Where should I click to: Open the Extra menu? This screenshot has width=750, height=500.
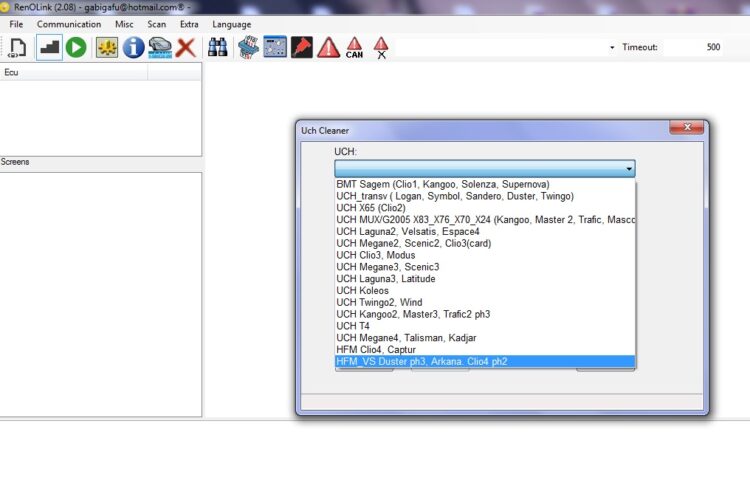(x=189, y=24)
